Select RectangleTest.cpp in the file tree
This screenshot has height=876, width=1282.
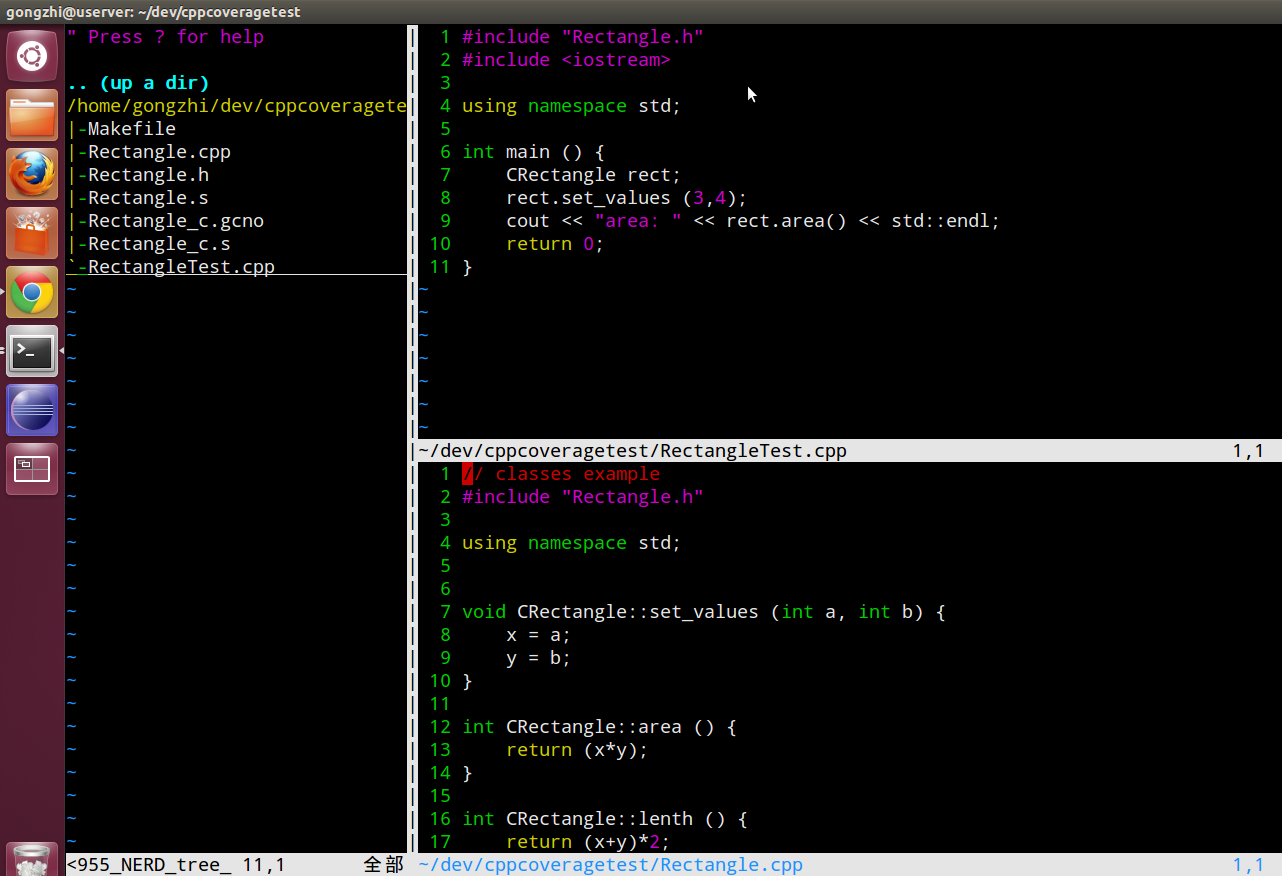tap(180, 267)
